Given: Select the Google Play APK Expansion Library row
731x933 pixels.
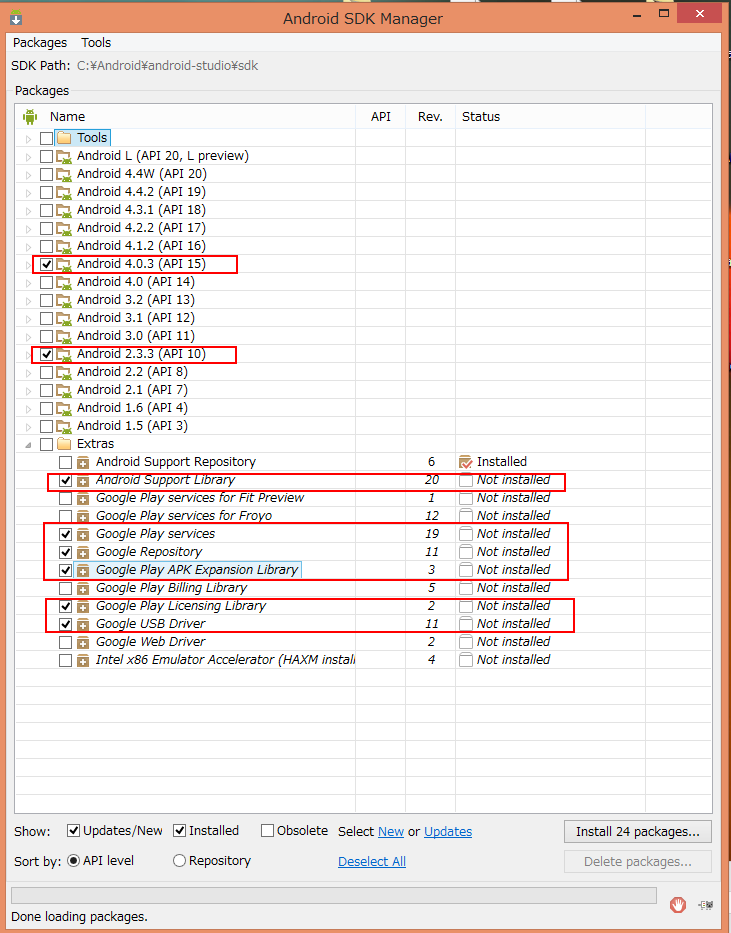Looking at the screenshot, I should coord(197,569).
